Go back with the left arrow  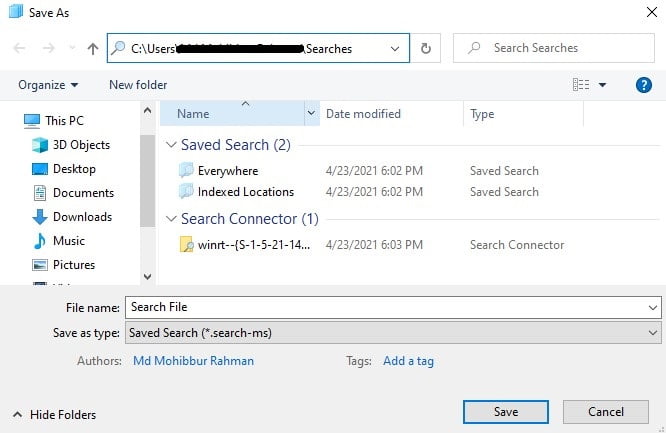click(20, 48)
